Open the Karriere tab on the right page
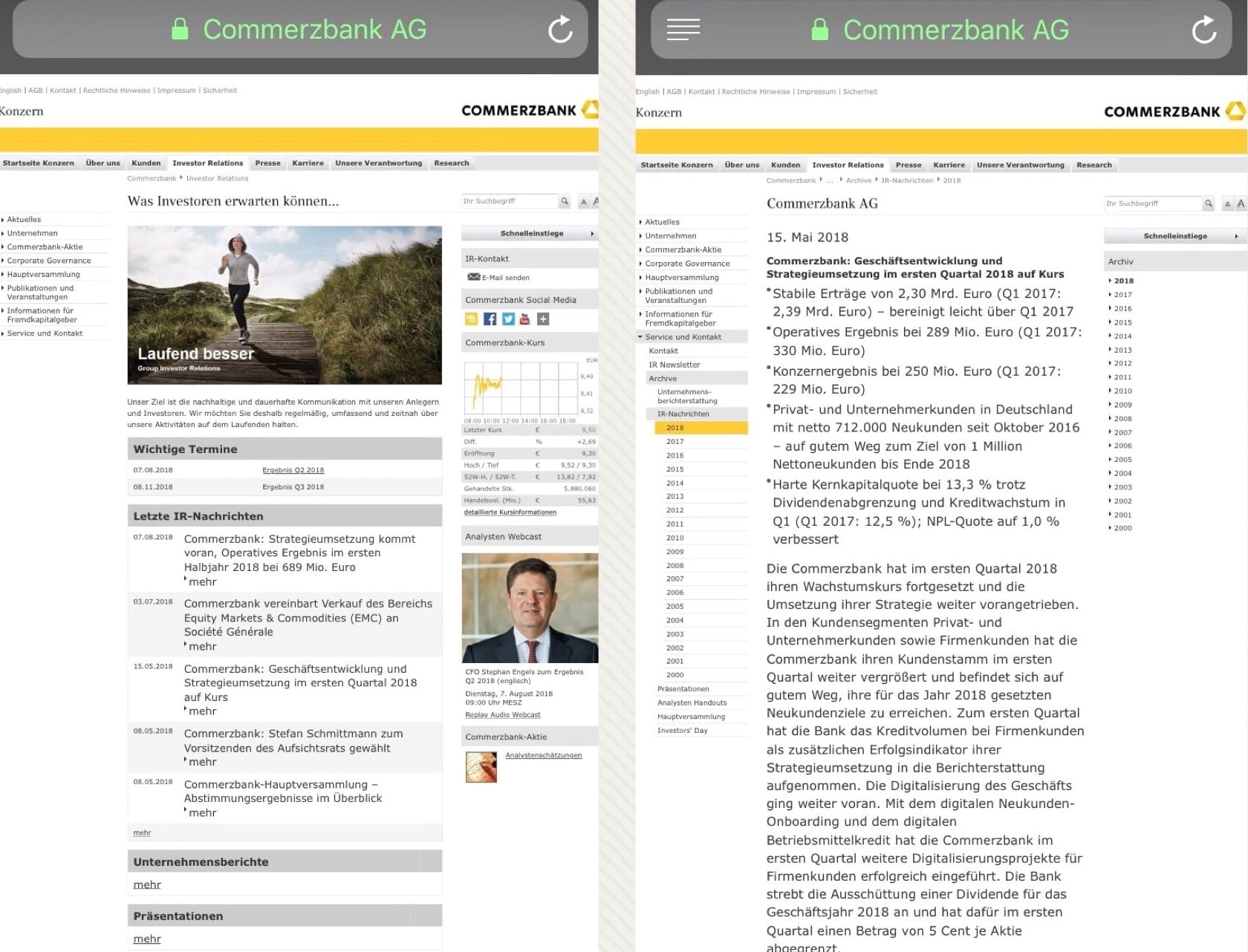This screenshot has height=952, width=1248. [949, 165]
